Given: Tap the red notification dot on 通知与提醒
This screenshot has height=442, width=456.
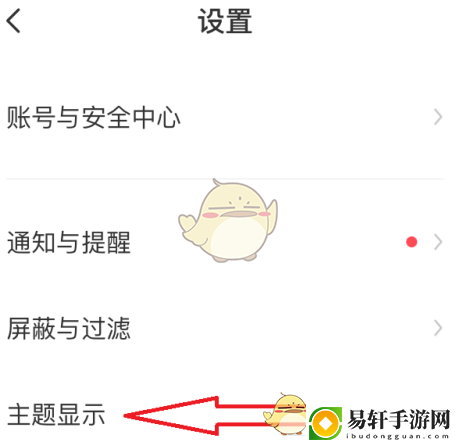Looking at the screenshot, I should tap(412, 242).
